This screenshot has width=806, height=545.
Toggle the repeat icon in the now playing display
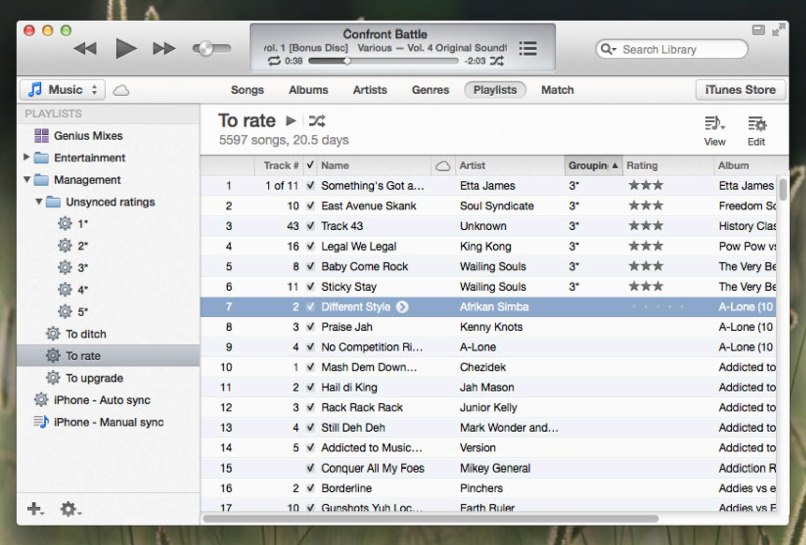point(274,61)
